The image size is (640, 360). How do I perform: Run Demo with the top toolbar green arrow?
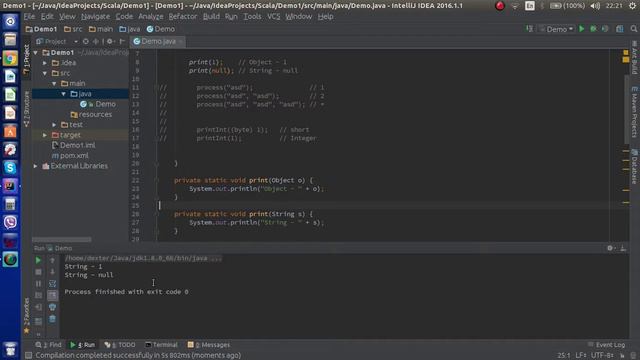(582, 29)
